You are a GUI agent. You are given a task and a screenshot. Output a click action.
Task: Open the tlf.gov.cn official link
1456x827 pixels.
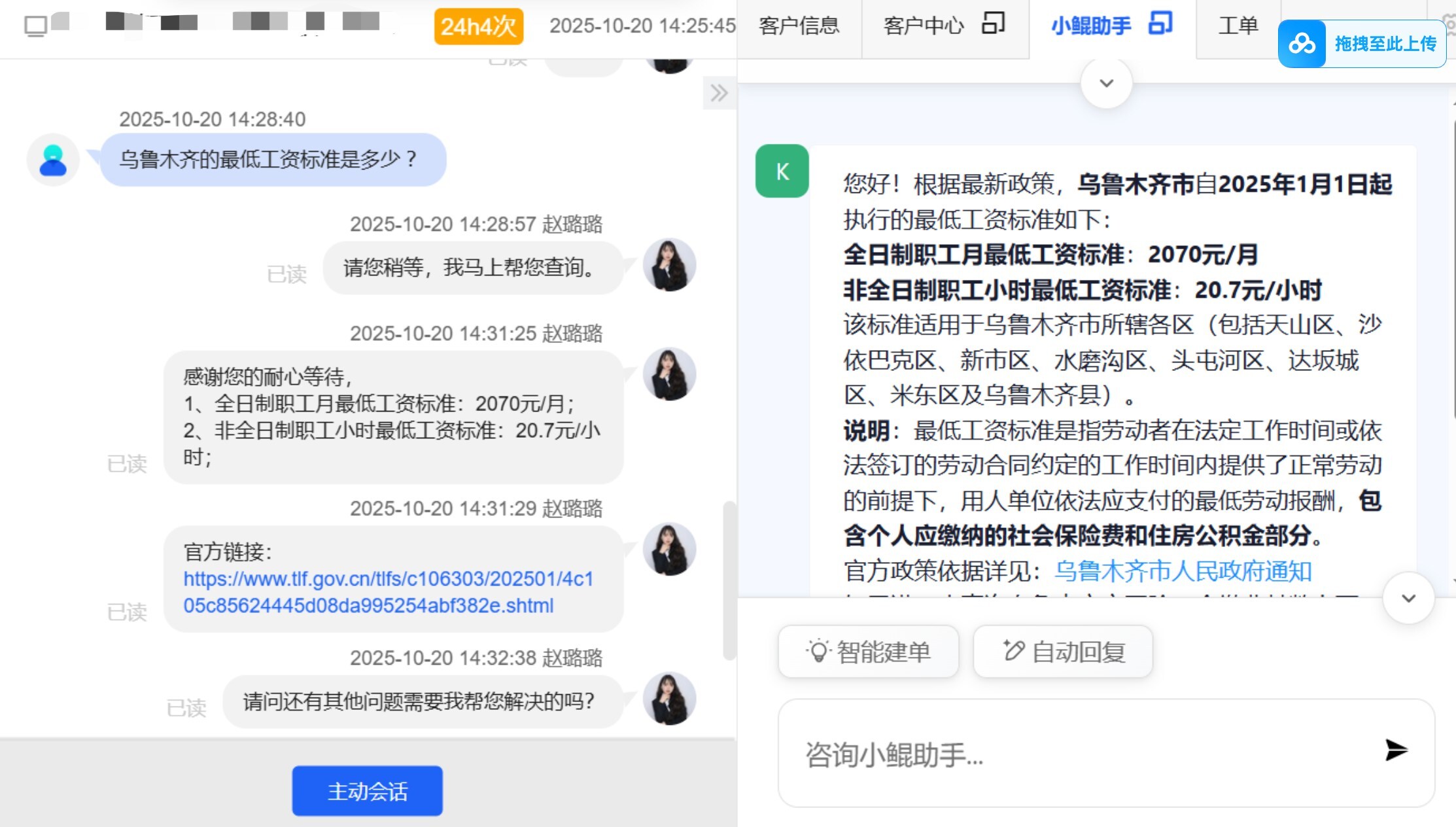click(x=388, y=592)
